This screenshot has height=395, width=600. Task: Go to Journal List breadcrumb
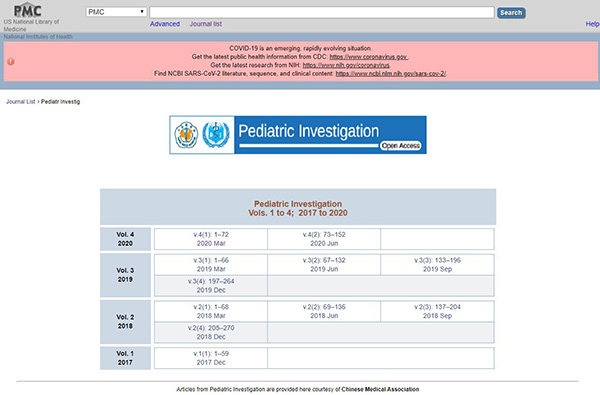(x=21, y=101)
